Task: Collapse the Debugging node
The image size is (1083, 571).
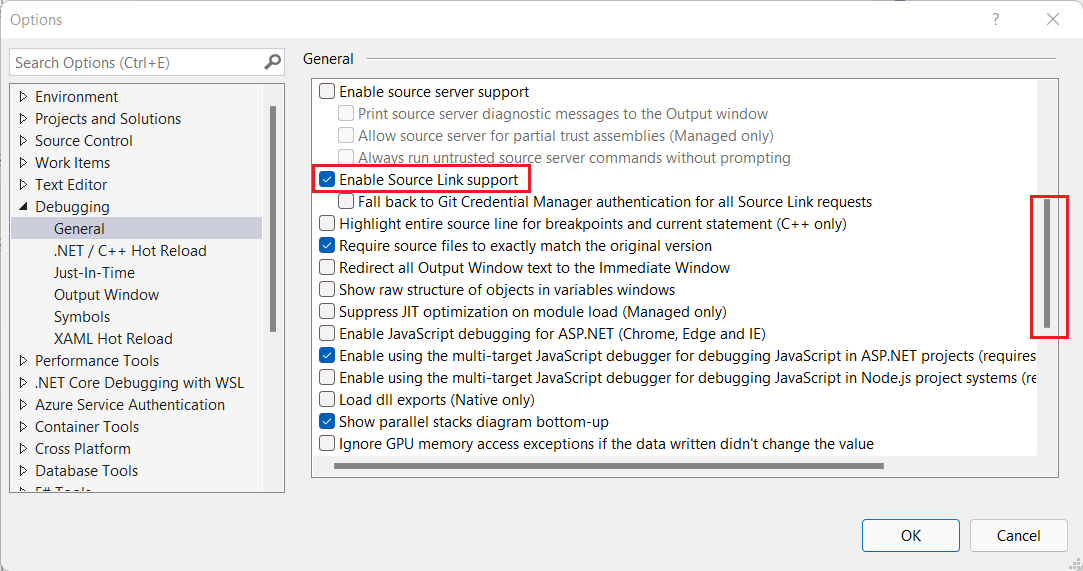Action: [x=23, y=206]
